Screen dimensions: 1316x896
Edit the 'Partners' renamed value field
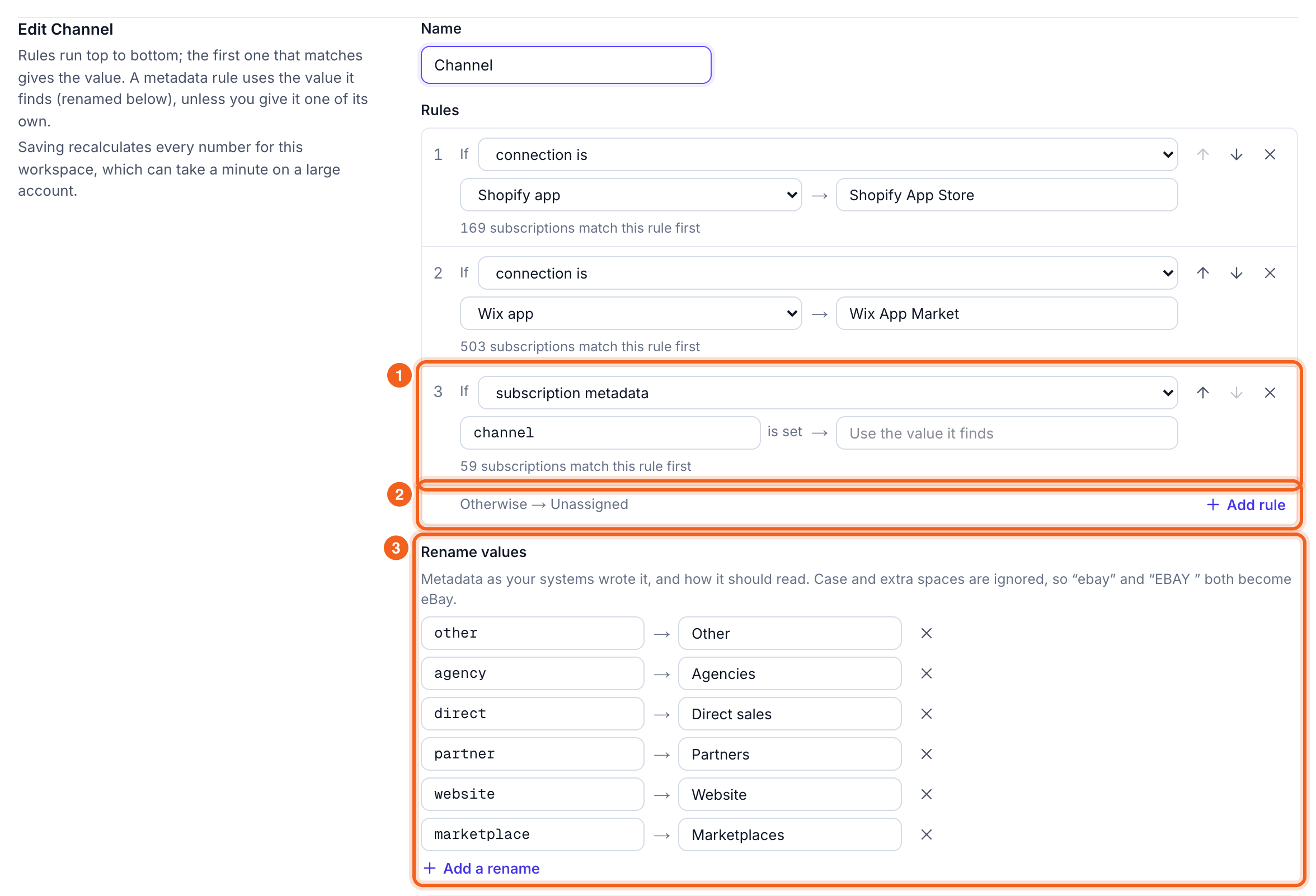tap(790, 754)
